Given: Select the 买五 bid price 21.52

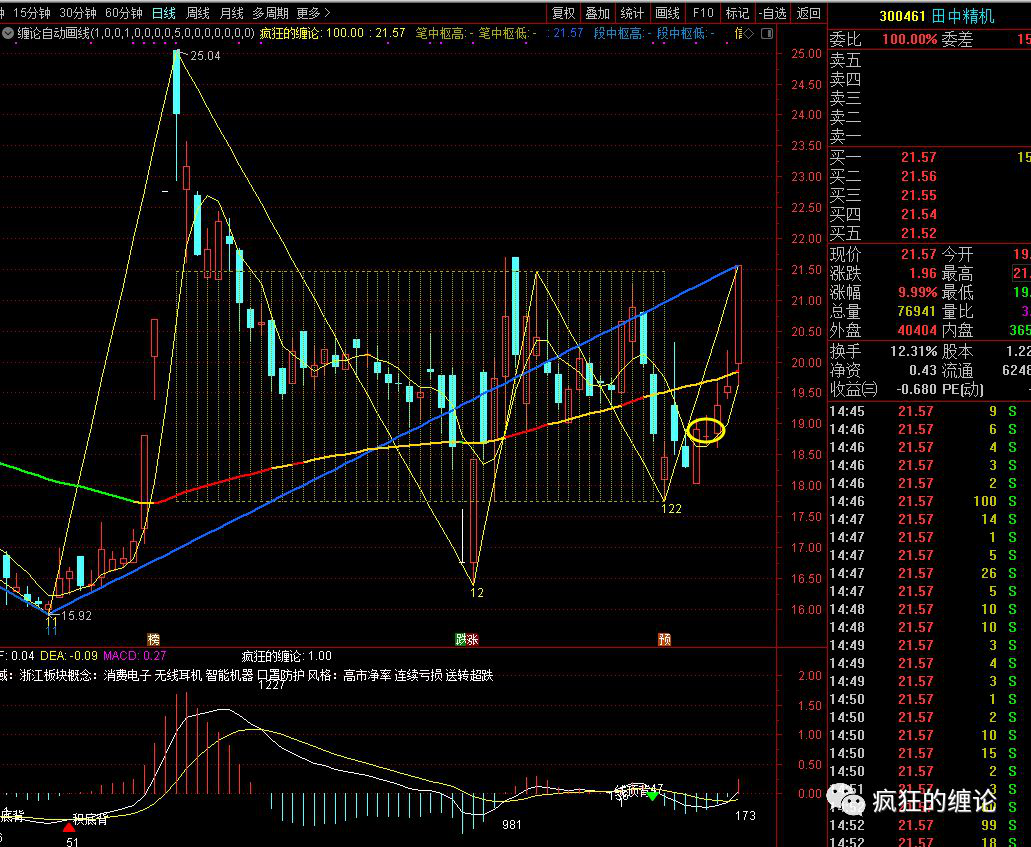Looking at the screenshot, I should point(919,233).
